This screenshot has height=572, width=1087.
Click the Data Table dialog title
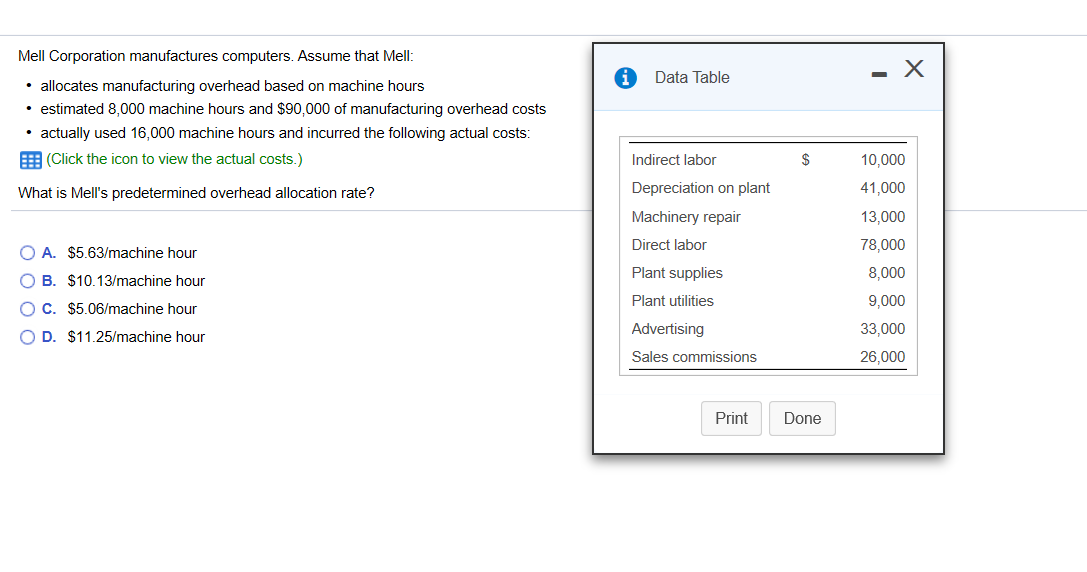[x=692, y=78]
